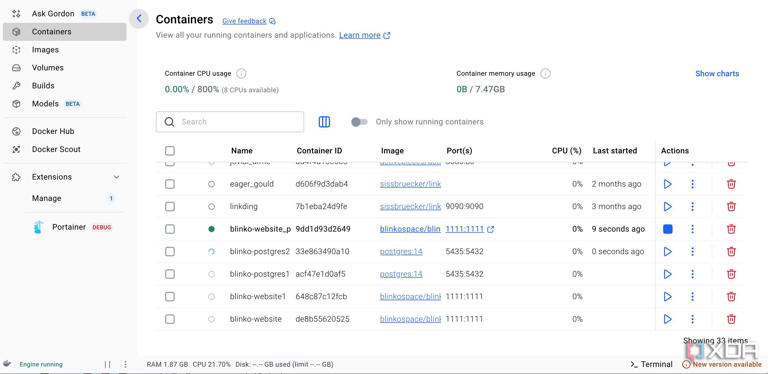Delete the blinko-postgres2 container

click(731, 252)
